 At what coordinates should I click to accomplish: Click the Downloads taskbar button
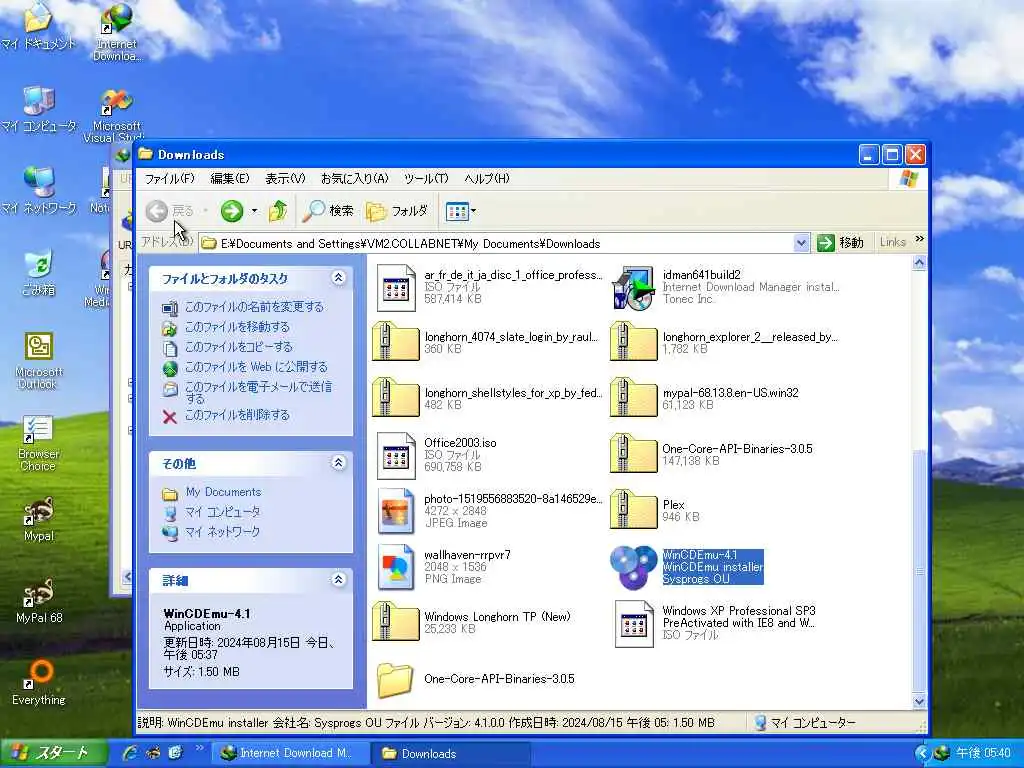pyautogui.click(x=451, y=754)
